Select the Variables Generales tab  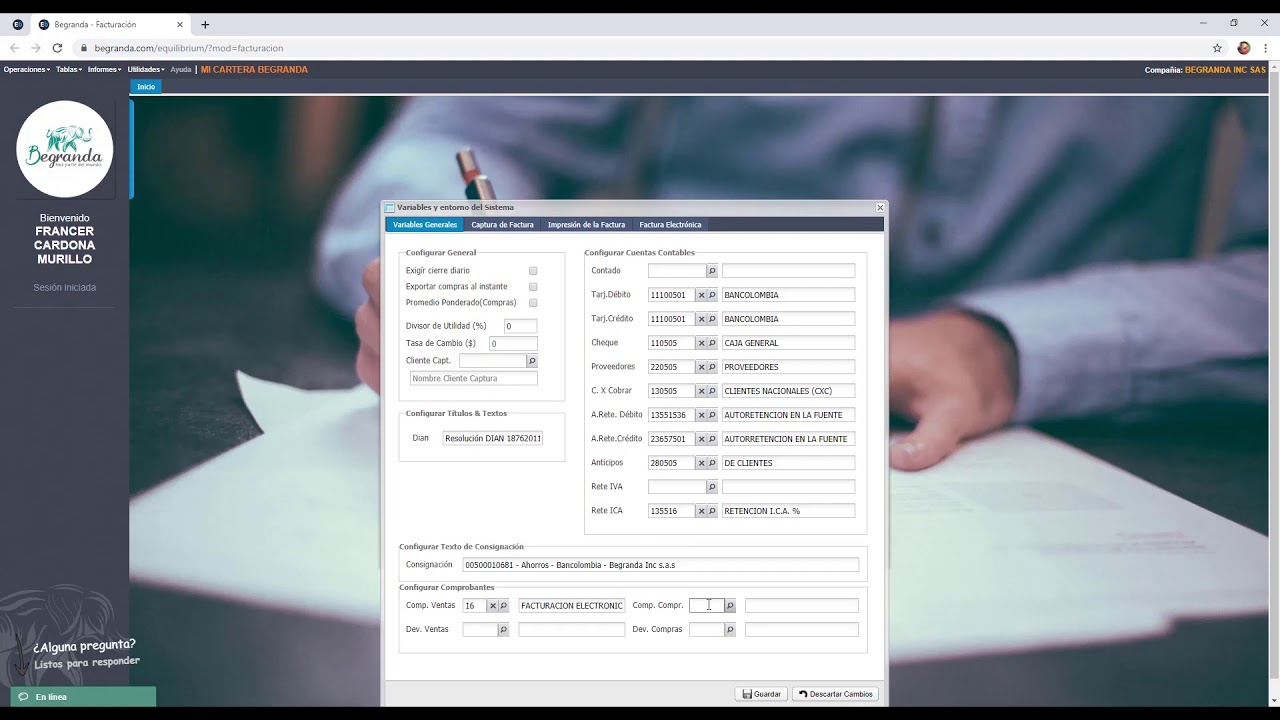click(425, 225)
